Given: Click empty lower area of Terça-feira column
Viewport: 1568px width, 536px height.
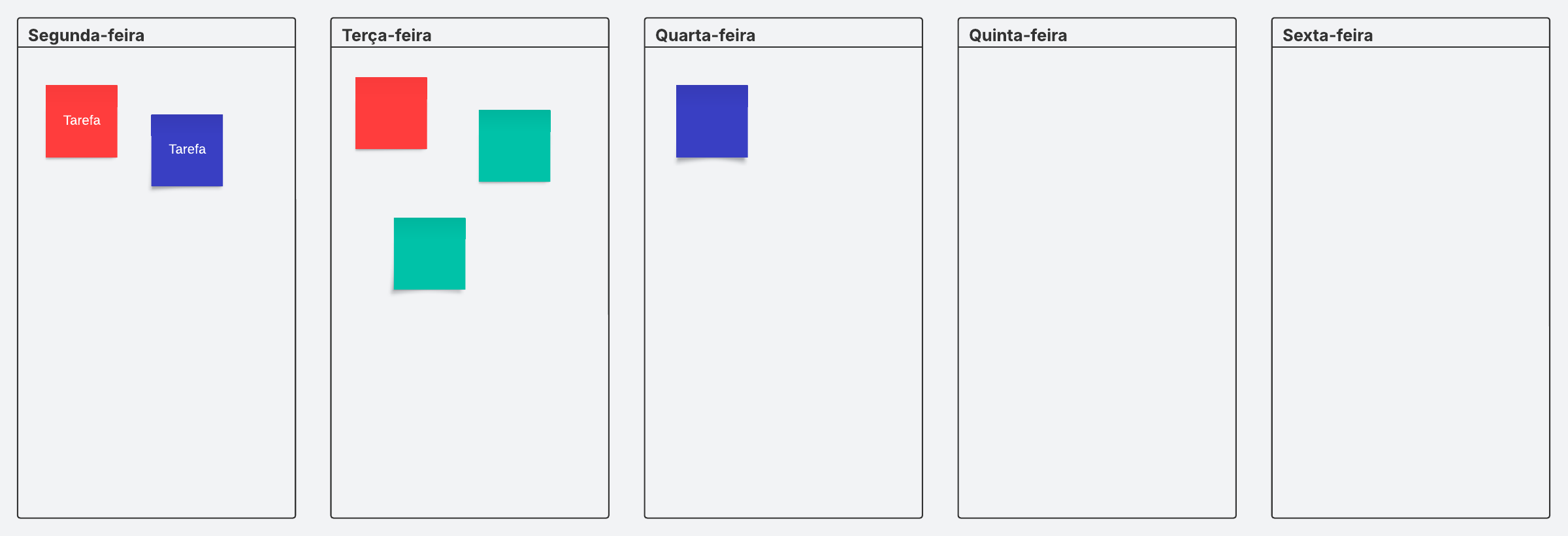Looking at the screenshot, I should click(470, 405).
